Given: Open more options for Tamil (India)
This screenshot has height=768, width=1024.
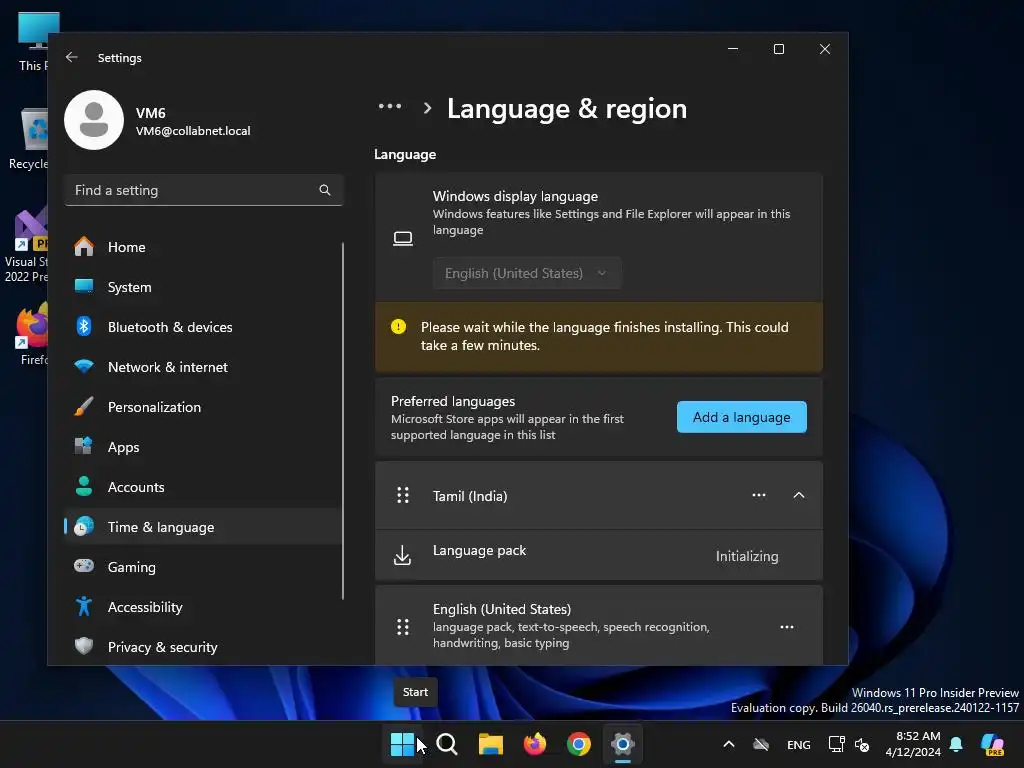Looking at the screenshot, I should click(759, 496).
